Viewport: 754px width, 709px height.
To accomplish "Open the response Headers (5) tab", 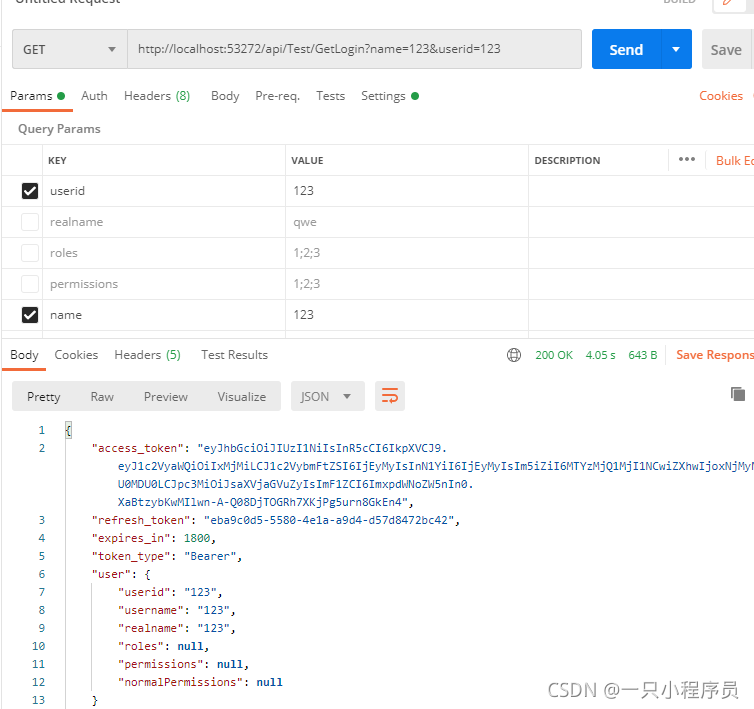I will (x=147, y=355).
